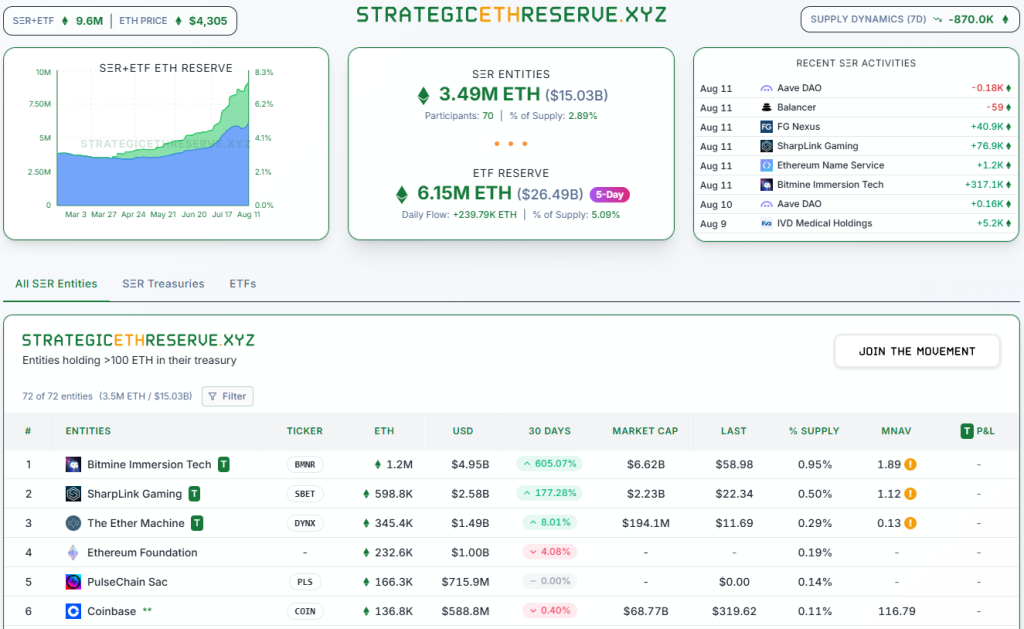Sort table by MARKET CAP column
Screen dimensions: 1024x629
(x=645, y=431)
